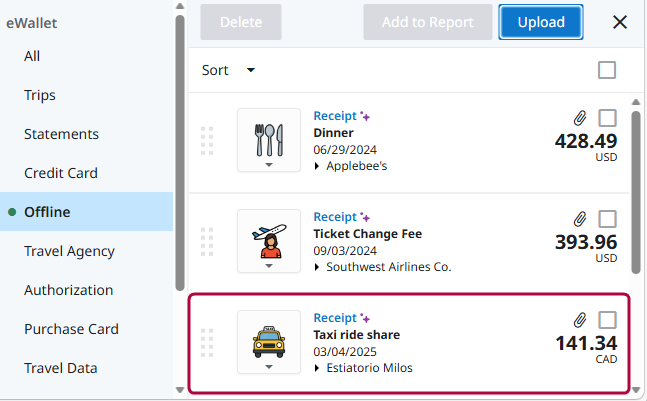Click the date 03/04/2025
647x401 pixels.
click(345, 352)
